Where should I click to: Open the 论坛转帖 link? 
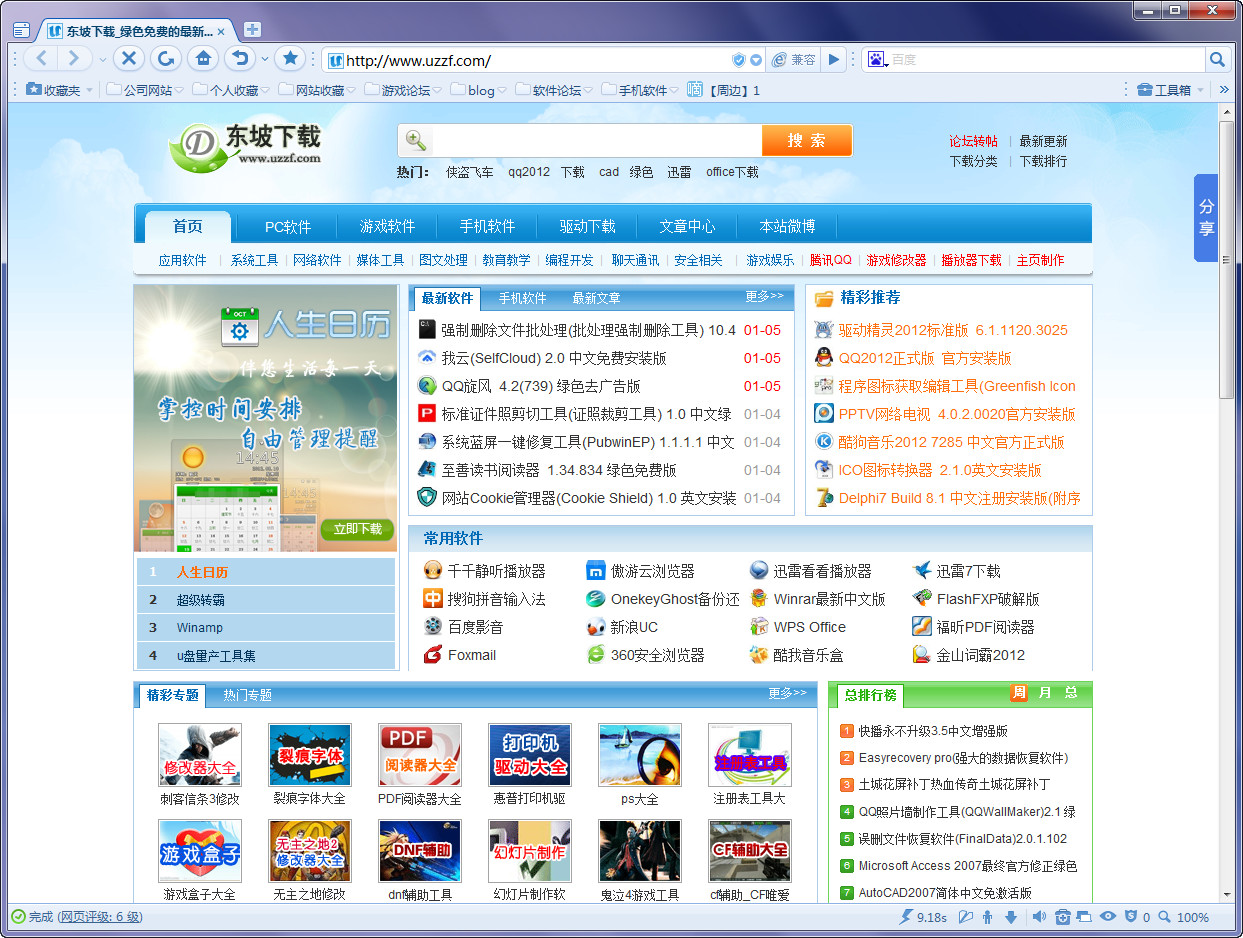tap(973, 141)
